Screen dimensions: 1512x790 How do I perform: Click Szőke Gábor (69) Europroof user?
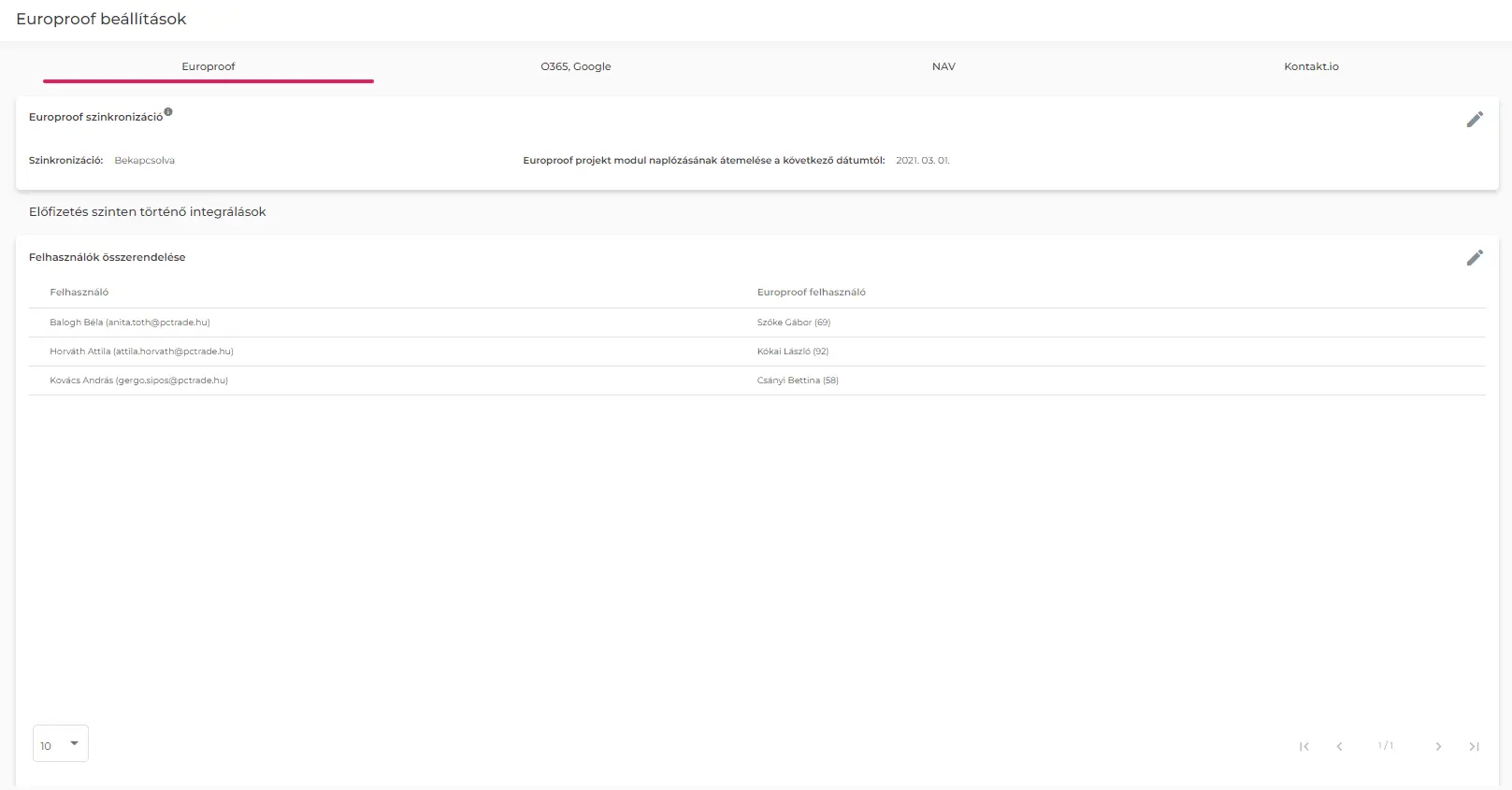pyautogui.click(x=793, y=323)
